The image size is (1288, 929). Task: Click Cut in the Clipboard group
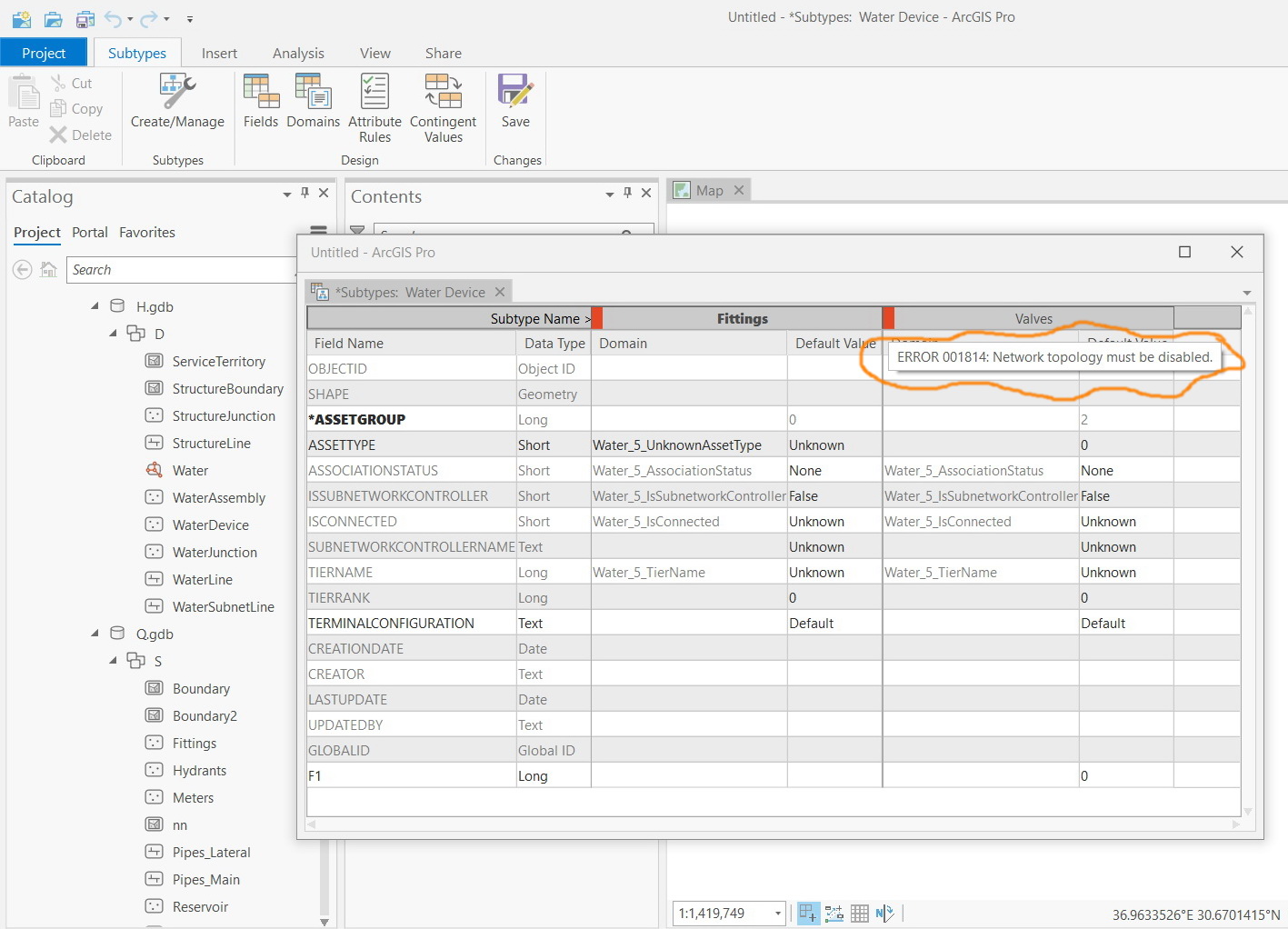(x=71, y=83)
